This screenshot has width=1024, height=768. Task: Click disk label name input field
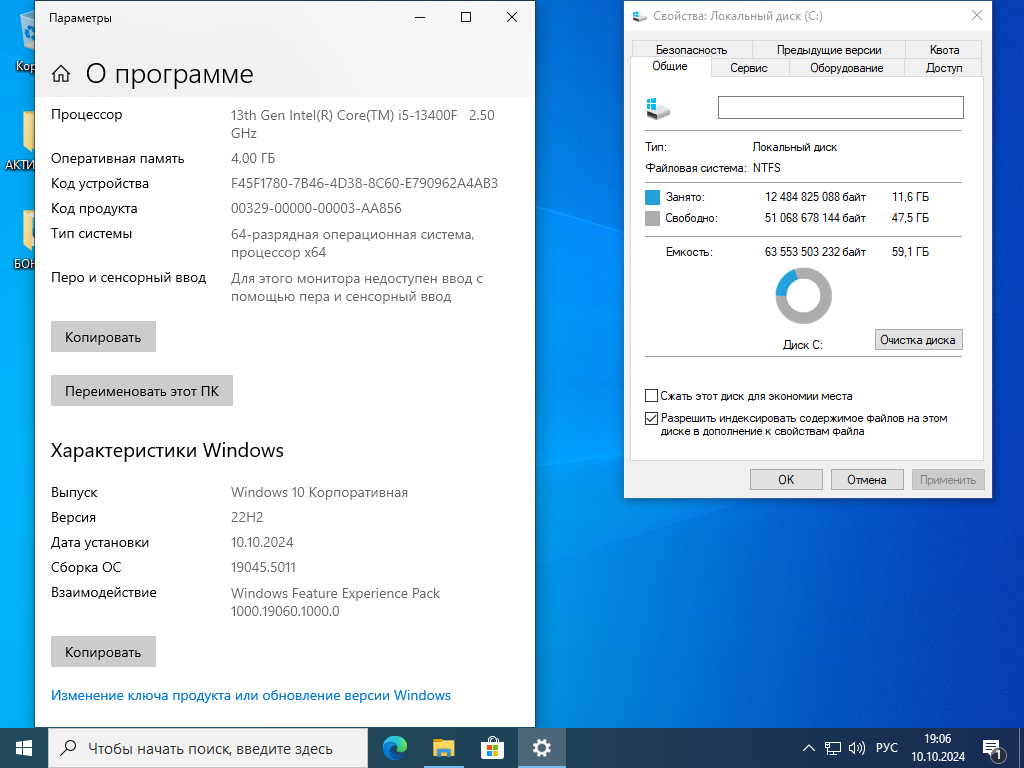coord(840,108)
